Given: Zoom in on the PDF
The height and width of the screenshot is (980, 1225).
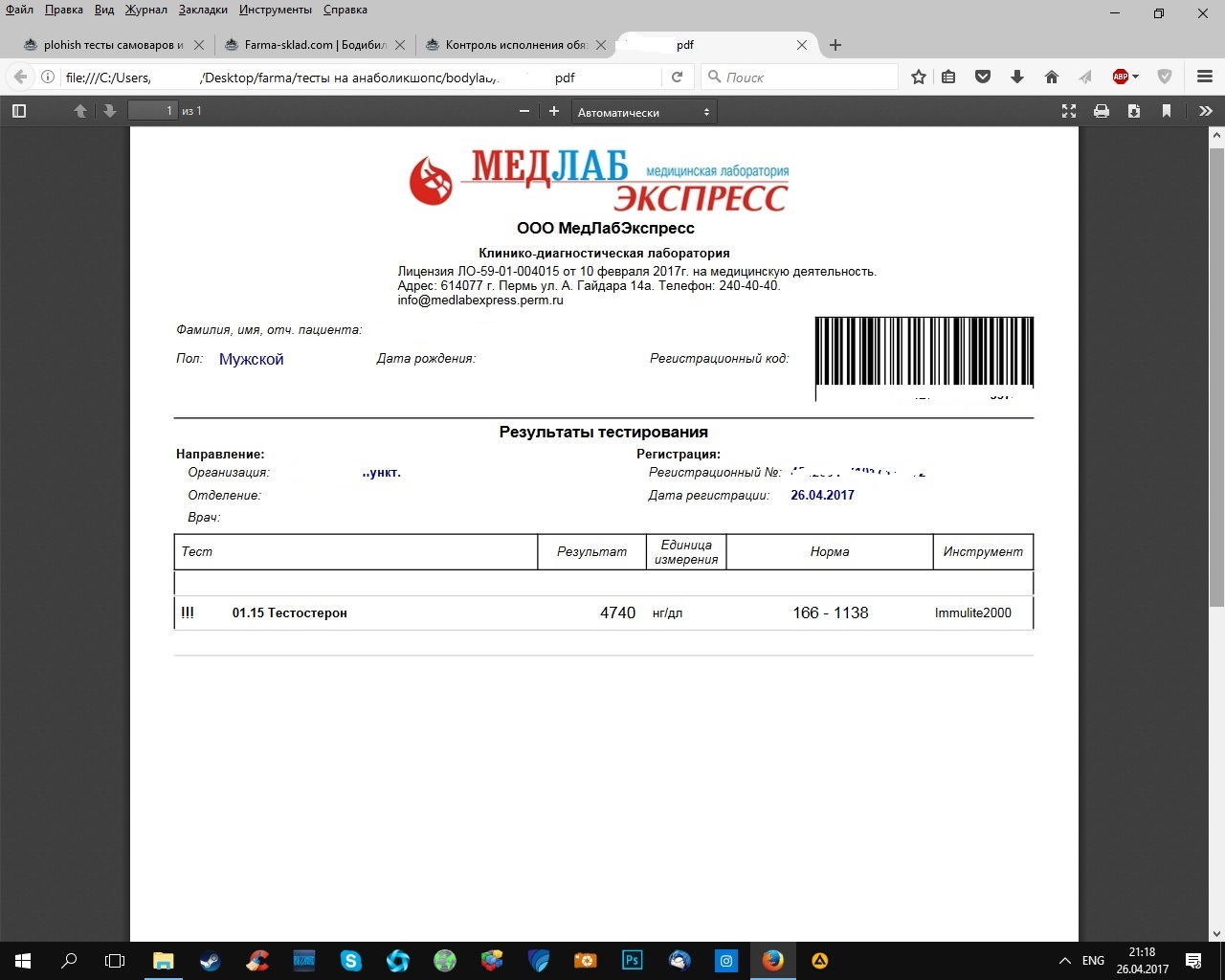Looking at the screenshot, I should pyautogui.click(x=553, y=111).
